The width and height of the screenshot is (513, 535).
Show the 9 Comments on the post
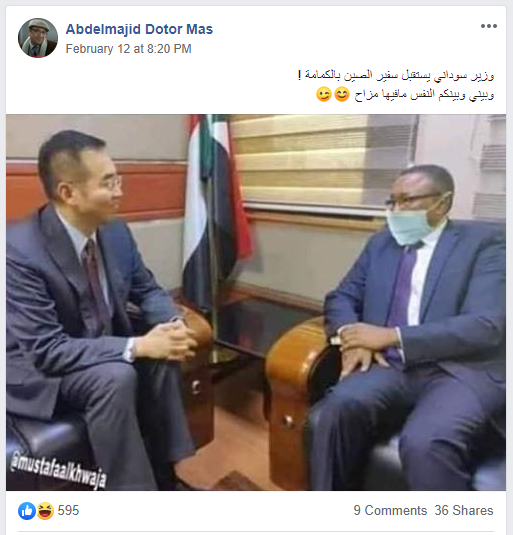(390, 511)
